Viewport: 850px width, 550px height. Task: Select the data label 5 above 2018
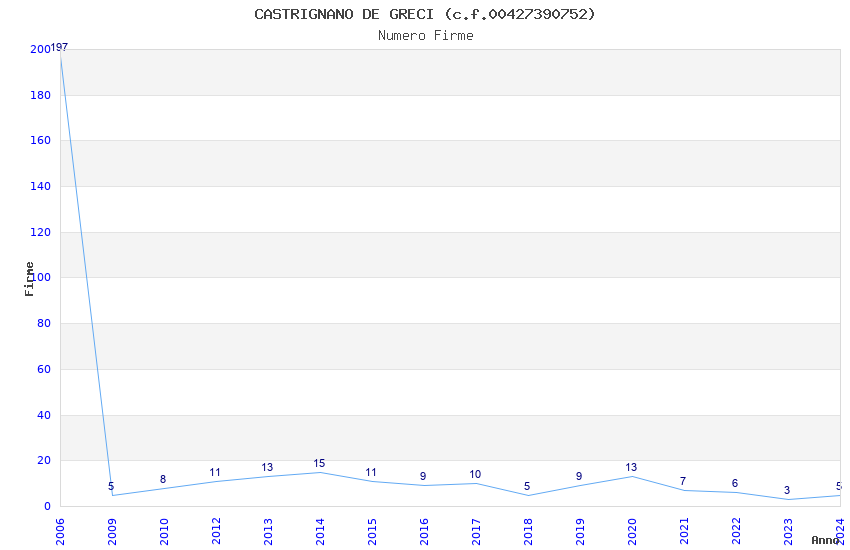[527, 486]
